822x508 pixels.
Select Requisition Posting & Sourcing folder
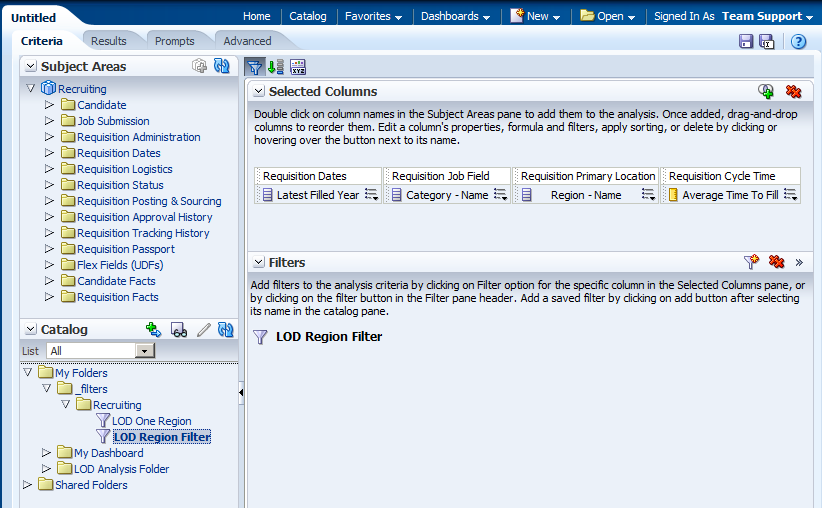tap(149, 201)
